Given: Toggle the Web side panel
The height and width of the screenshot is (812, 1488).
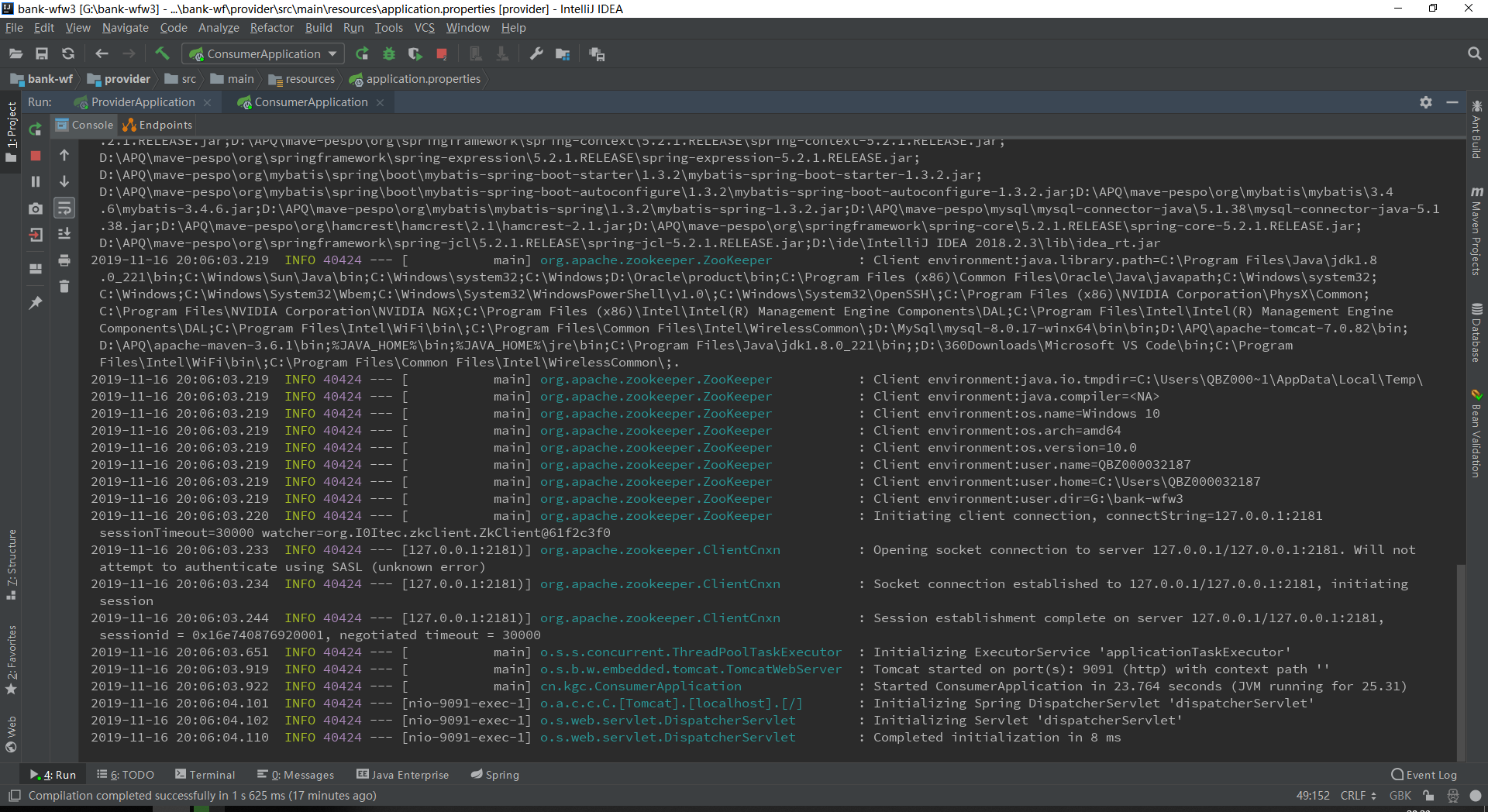Looking at the screenshot, I should (11, 735).
